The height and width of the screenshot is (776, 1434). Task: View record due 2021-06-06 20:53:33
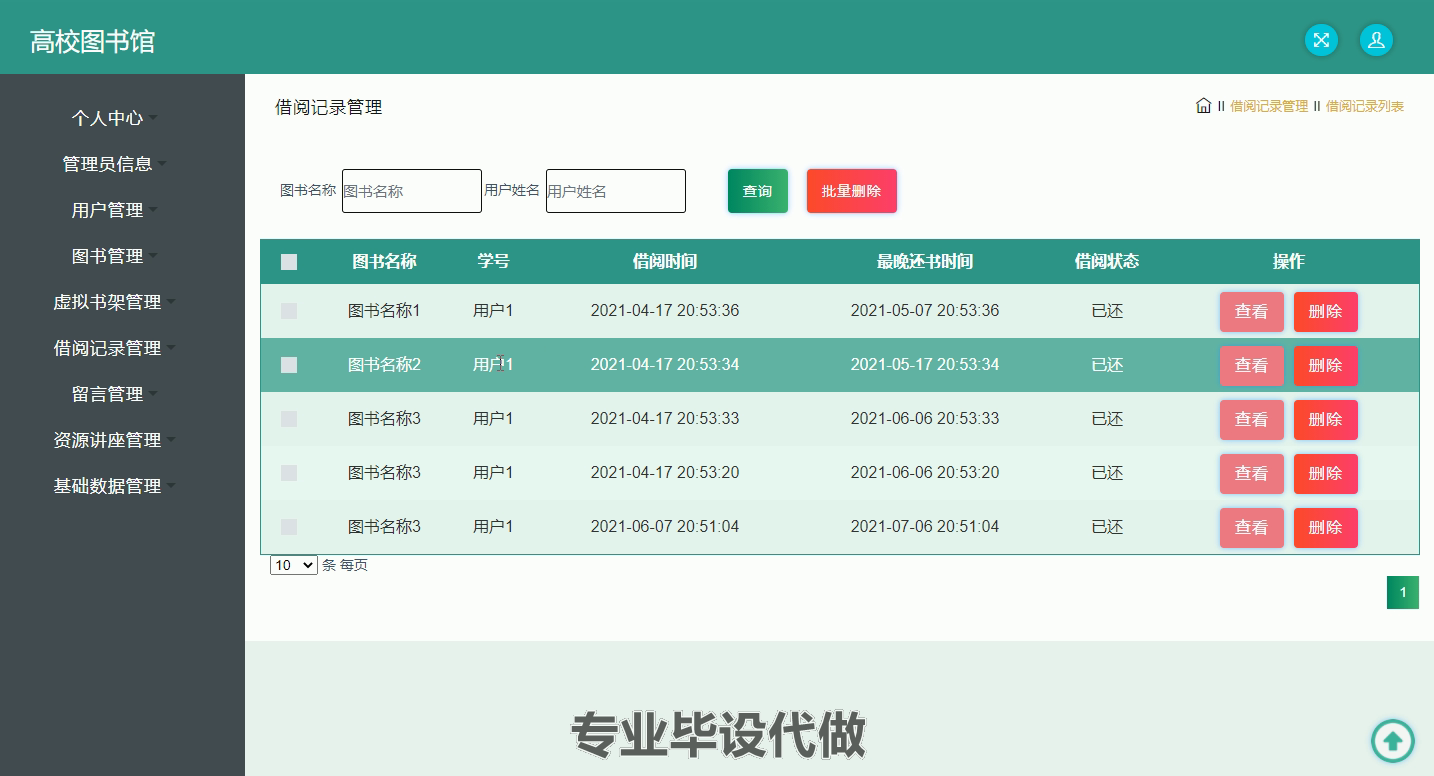[1252, 420]
